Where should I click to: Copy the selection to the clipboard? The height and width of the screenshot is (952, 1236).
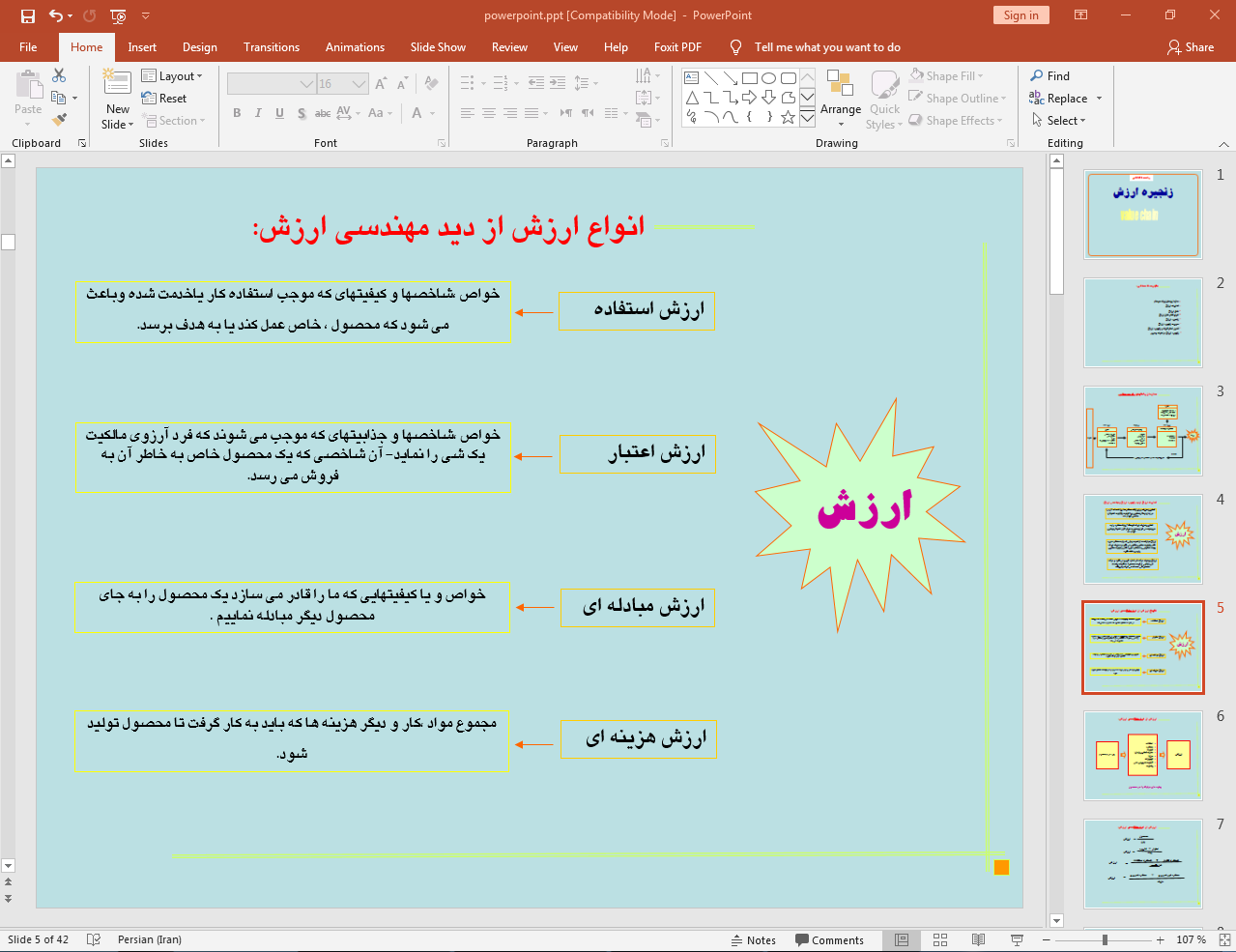59,98
